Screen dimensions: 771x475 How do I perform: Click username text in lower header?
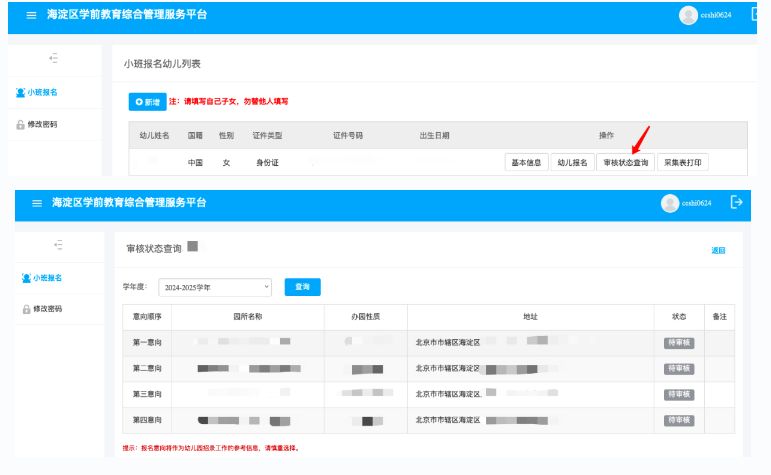click(x=696, y=203)
